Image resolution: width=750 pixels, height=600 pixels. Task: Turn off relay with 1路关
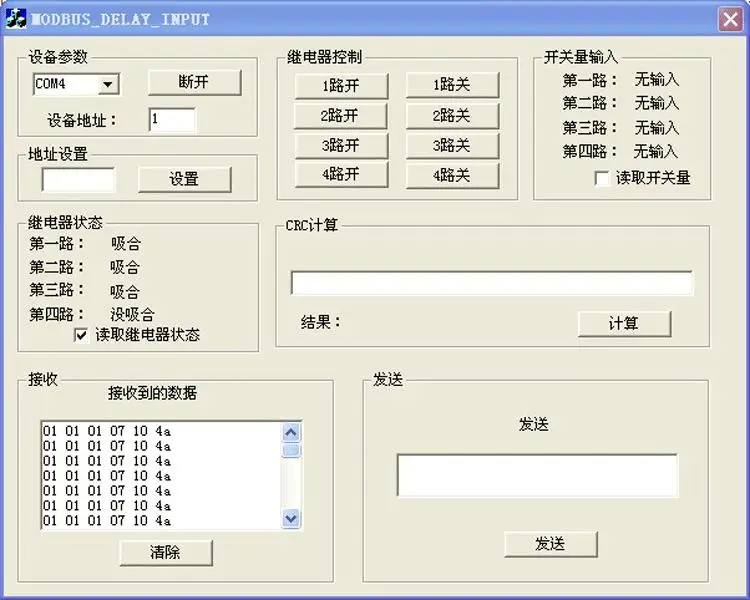pos(452,85)
